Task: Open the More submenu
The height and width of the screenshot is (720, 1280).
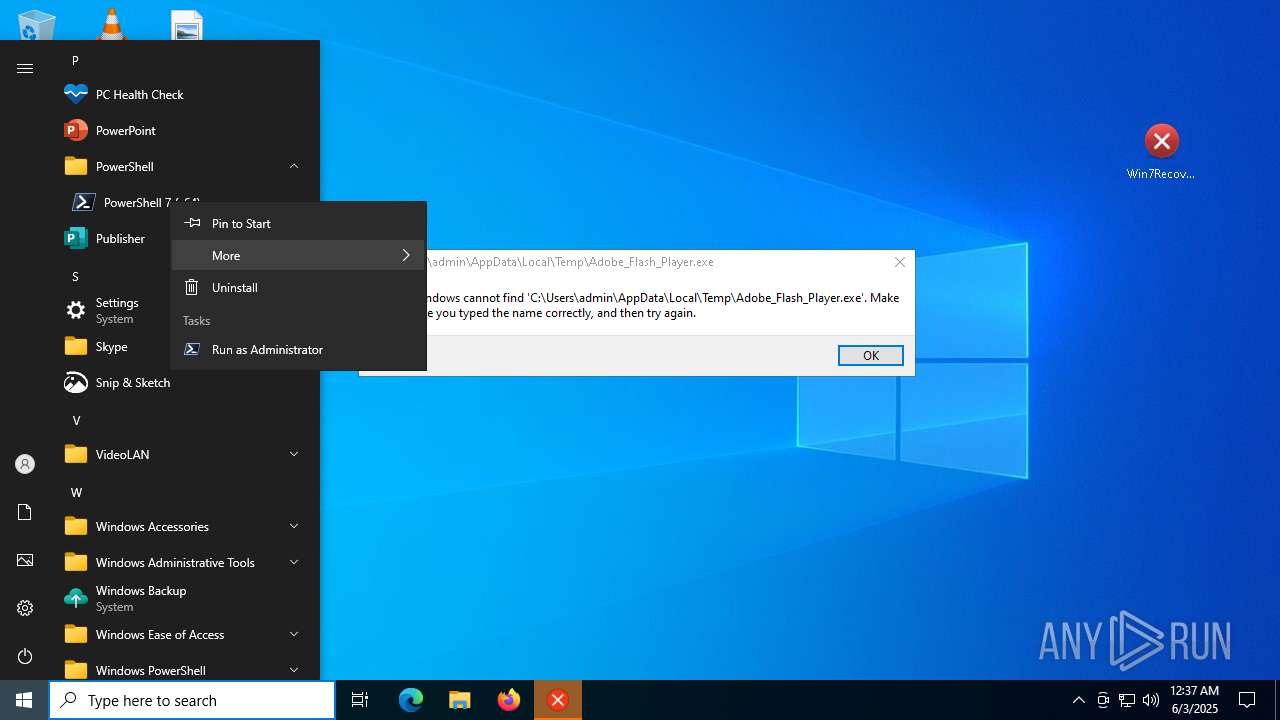Action: 298,255
